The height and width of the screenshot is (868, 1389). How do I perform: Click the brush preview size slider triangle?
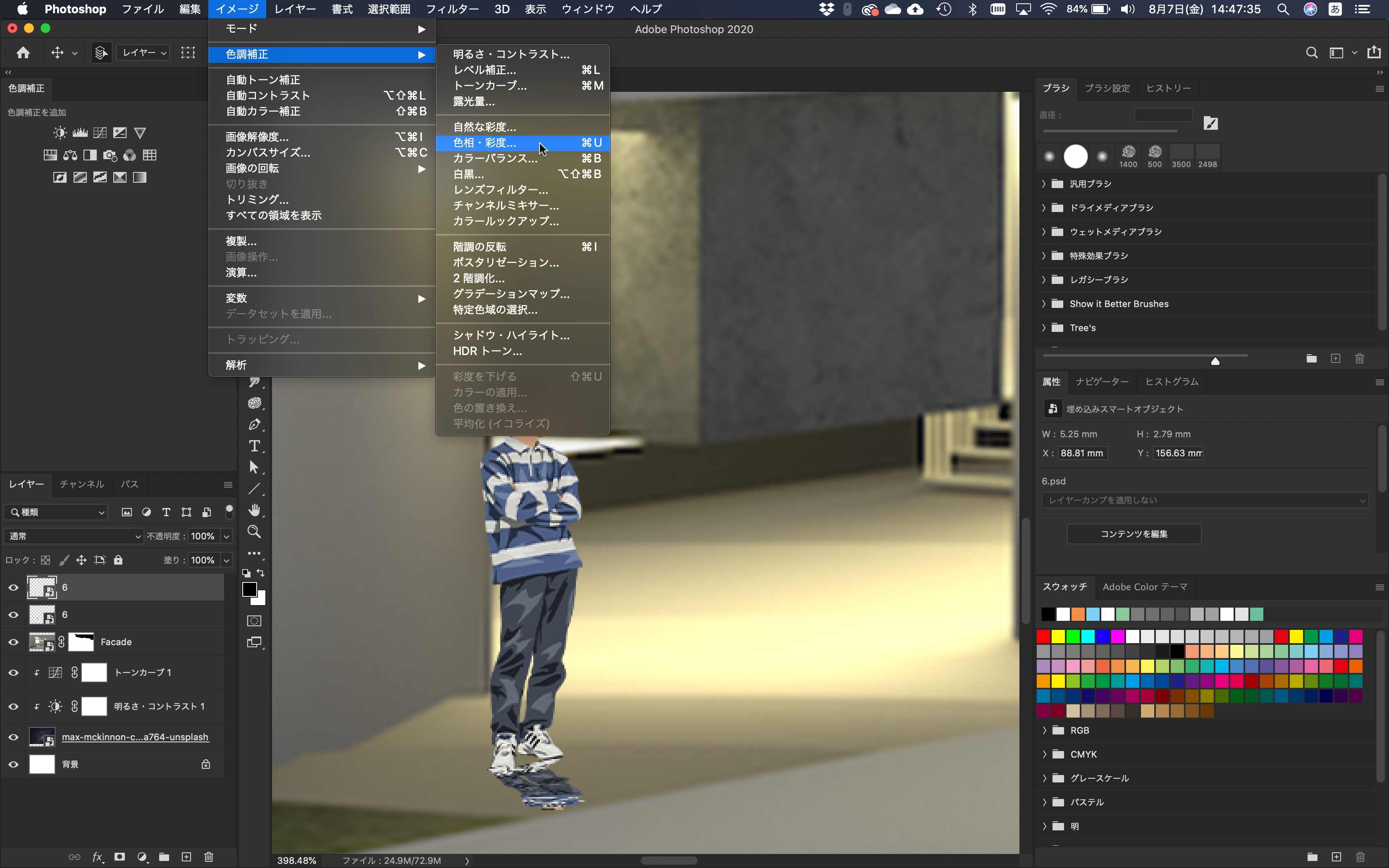pos(1215,361)
